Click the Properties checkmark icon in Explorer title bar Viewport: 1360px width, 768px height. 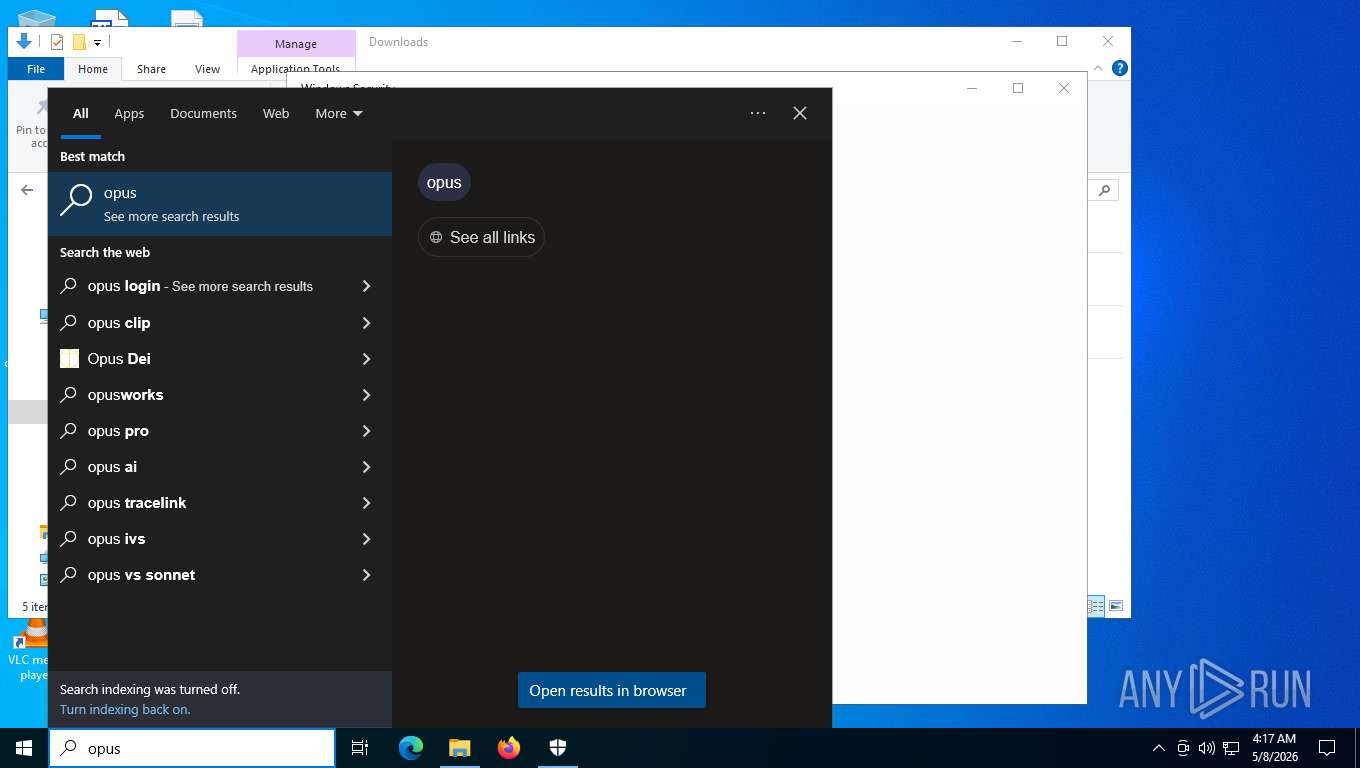pos(57,42)
